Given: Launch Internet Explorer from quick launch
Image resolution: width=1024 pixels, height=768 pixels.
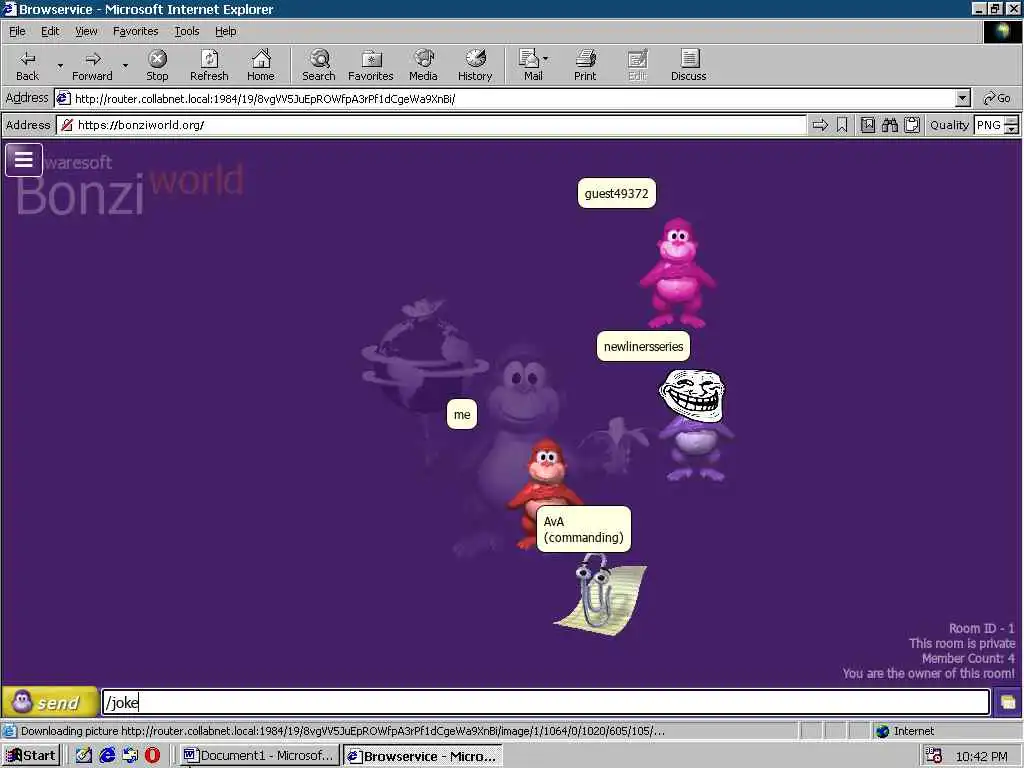Looking at the screenshot, I should coord(107,756).
